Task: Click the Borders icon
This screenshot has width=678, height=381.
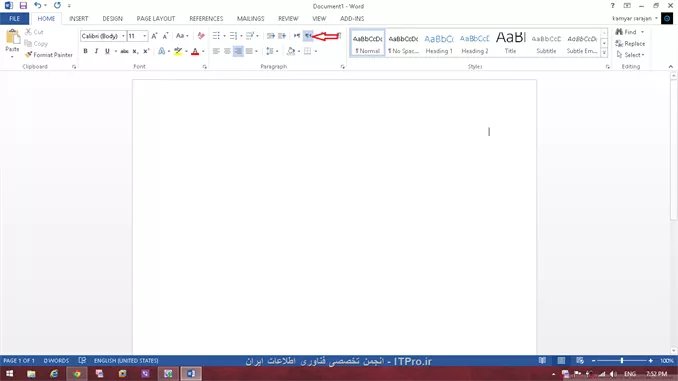Action: (307, 51)
